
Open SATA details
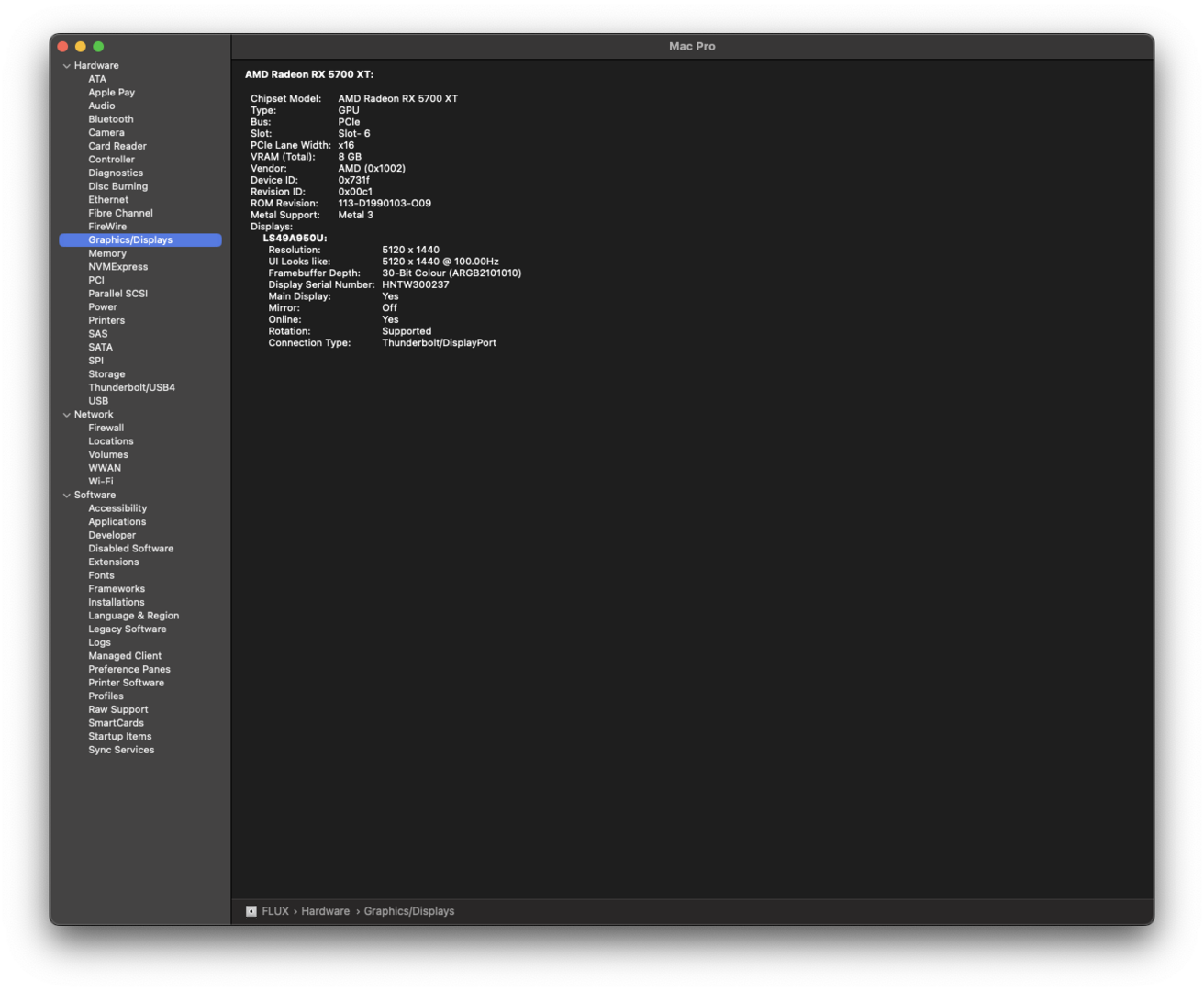(101, 347)
